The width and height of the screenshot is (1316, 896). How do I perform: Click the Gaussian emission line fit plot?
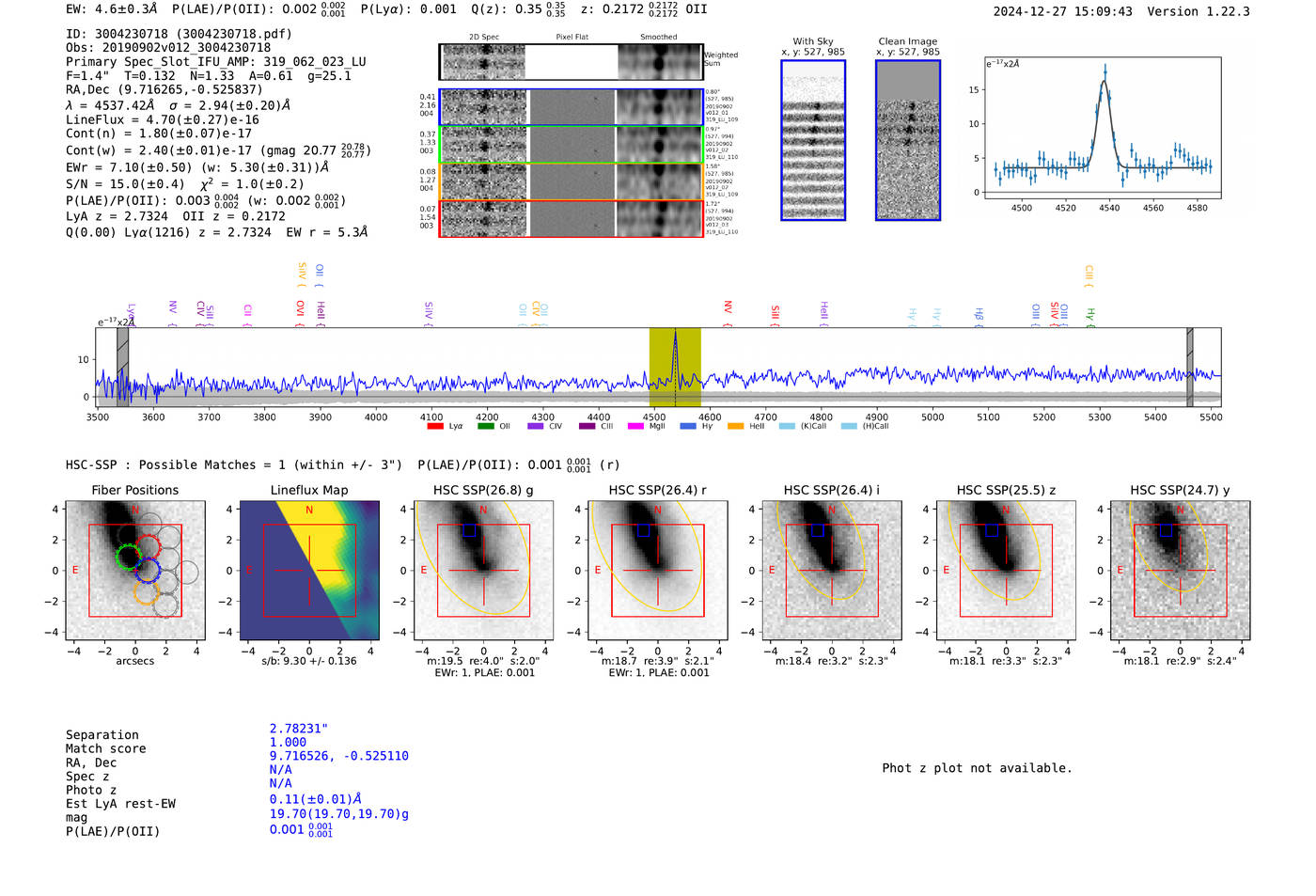coord(1102,127)
